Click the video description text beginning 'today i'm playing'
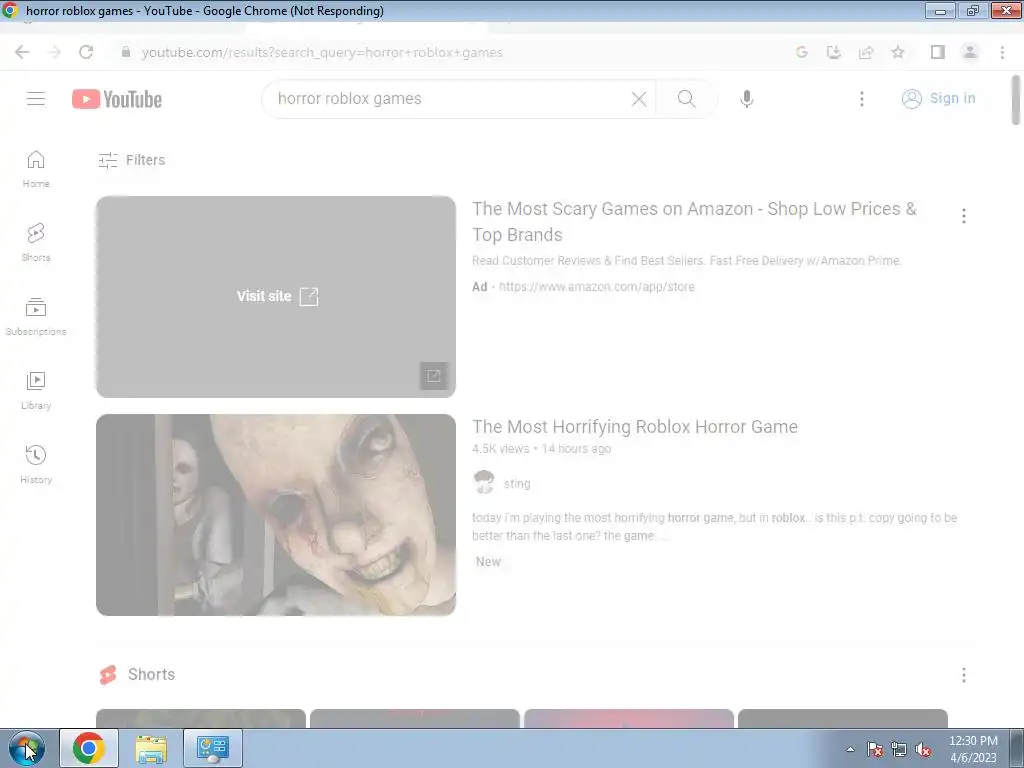This screenshot has width=1024, height=768. (714, 526)
